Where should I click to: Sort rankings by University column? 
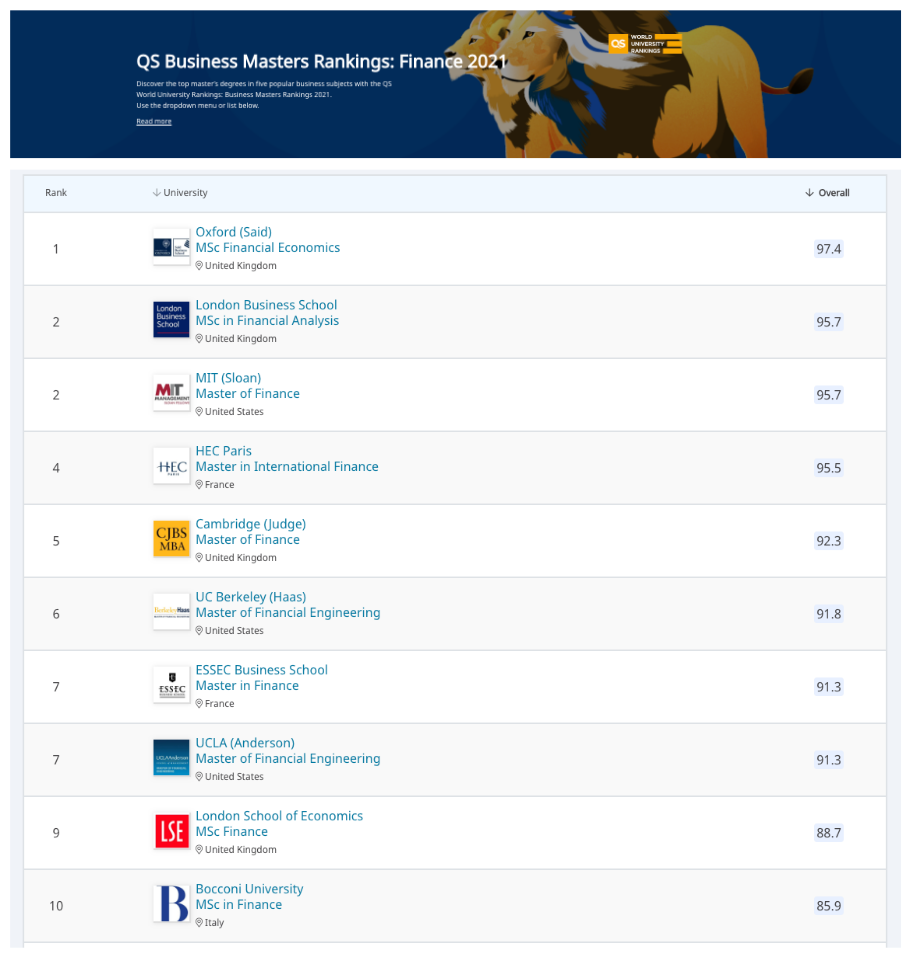(180, 193)
